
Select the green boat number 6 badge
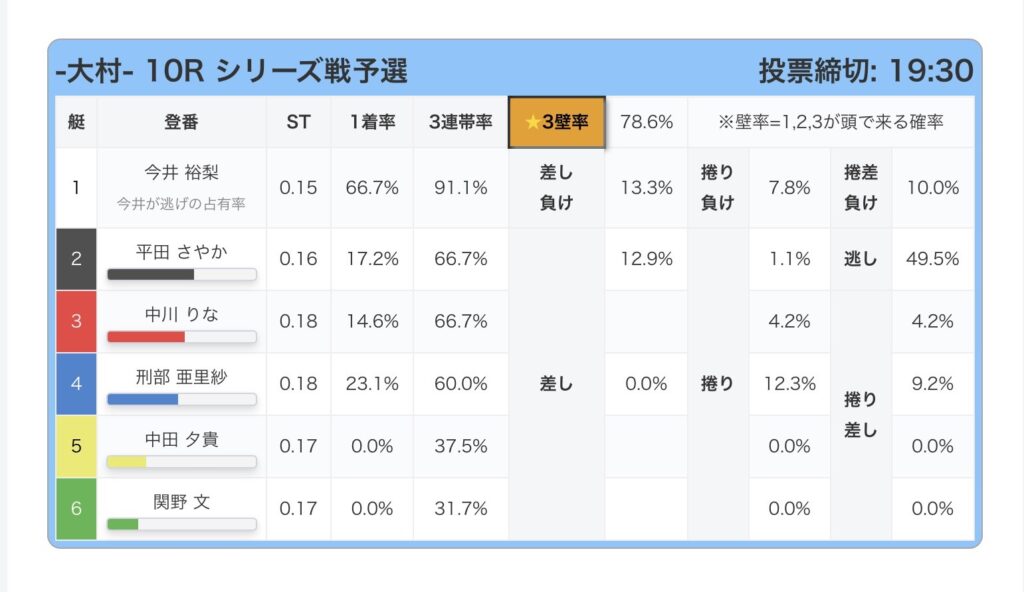pos(76,508)
